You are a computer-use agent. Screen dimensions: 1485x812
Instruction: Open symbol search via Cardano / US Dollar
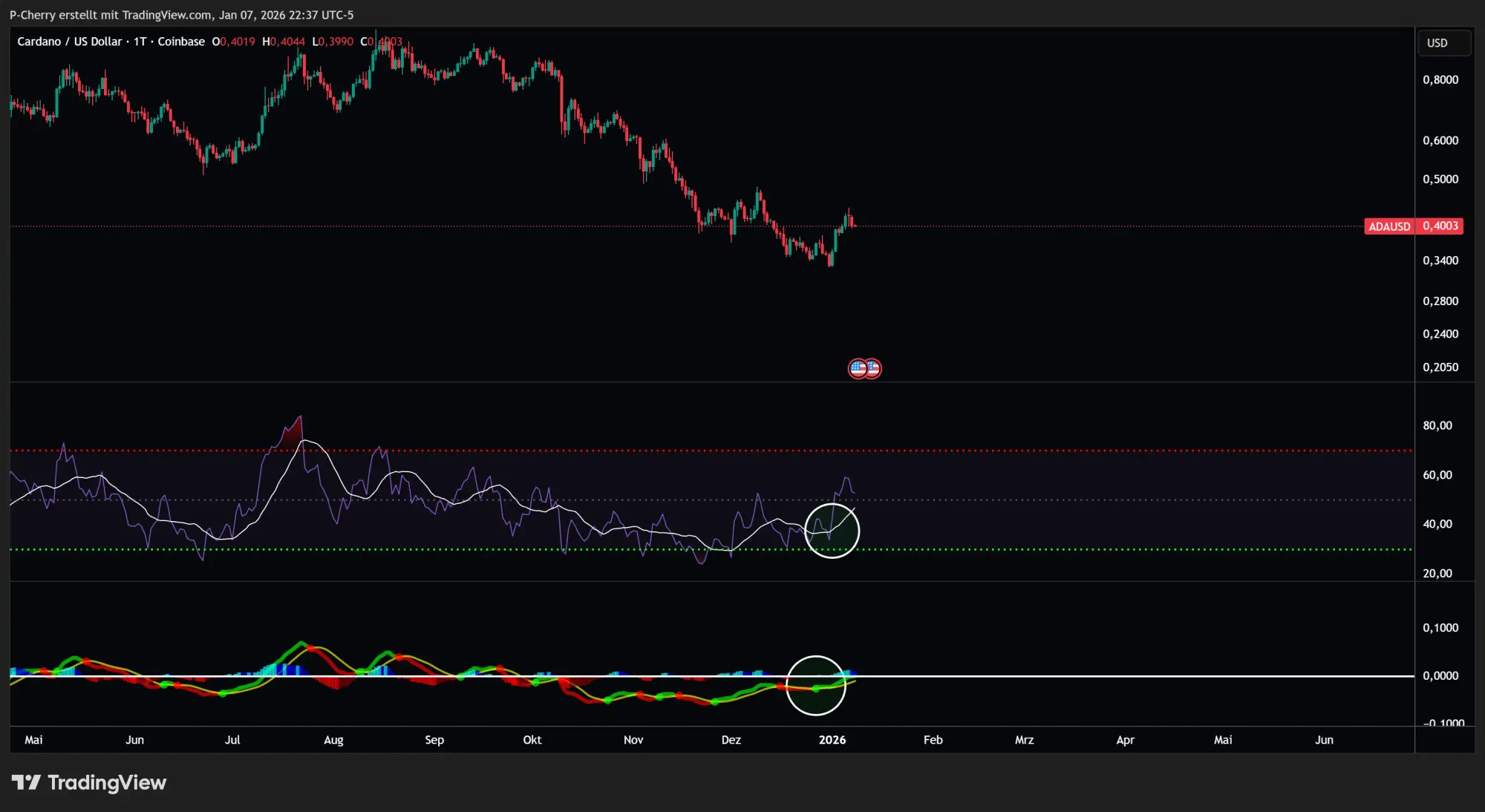point(71,42)
